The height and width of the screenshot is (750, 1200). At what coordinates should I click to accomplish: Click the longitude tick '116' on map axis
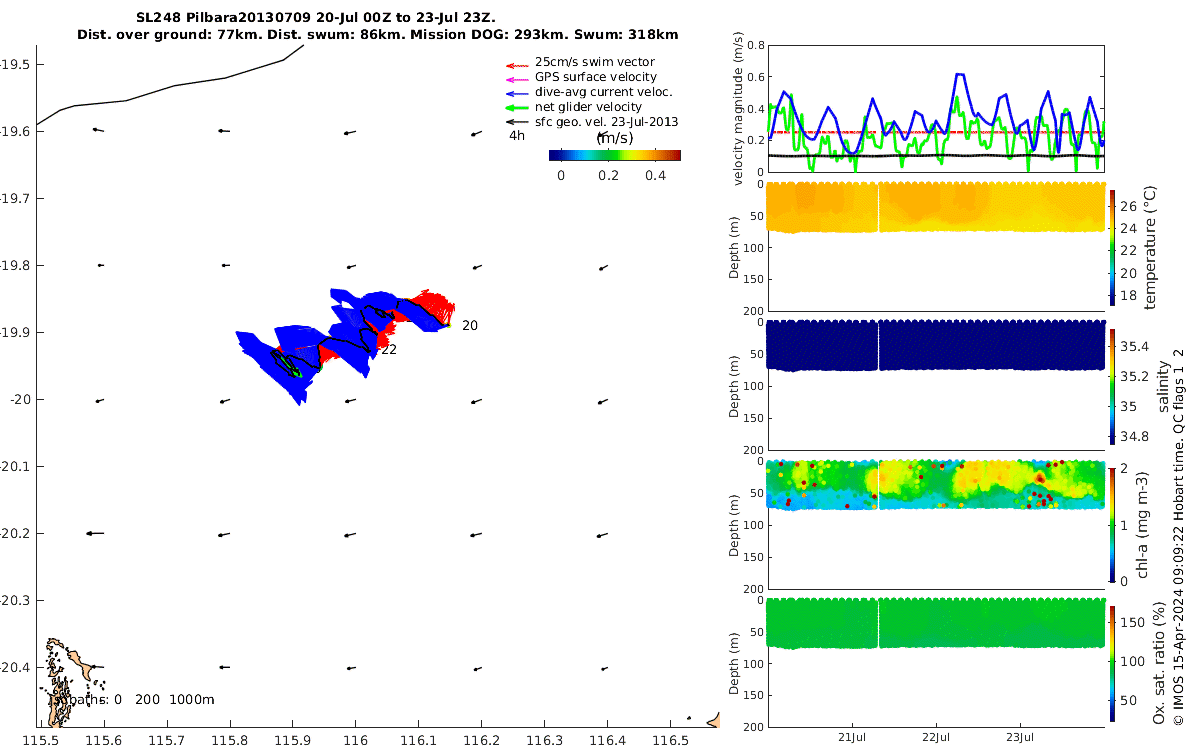coord(355,740)
